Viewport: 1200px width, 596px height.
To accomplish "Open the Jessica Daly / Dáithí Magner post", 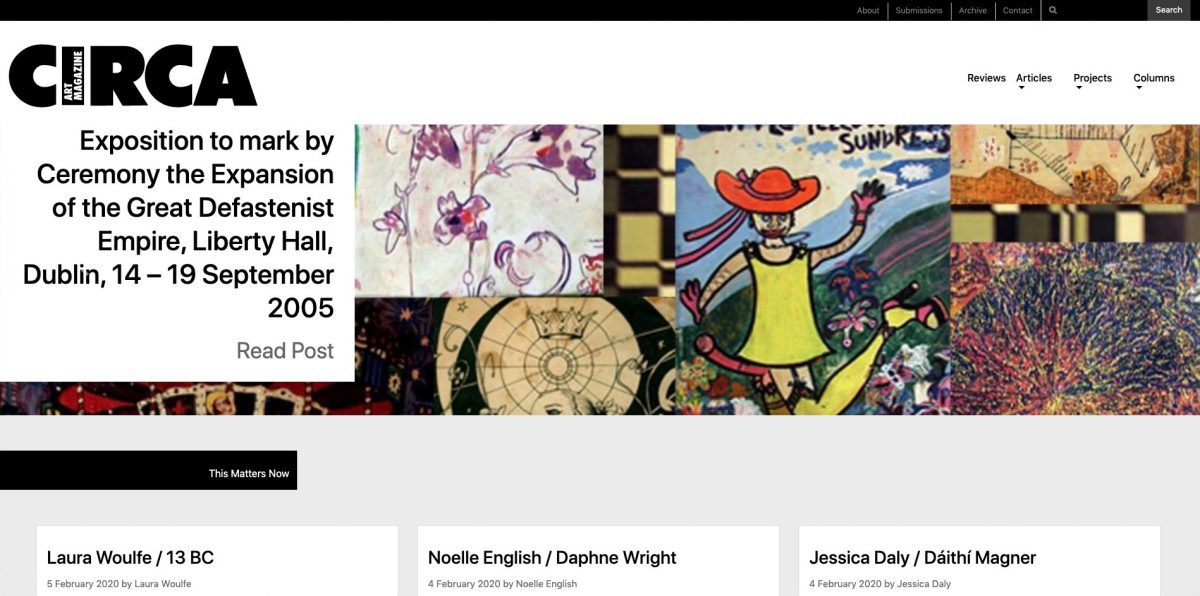I will pos(923,558).
